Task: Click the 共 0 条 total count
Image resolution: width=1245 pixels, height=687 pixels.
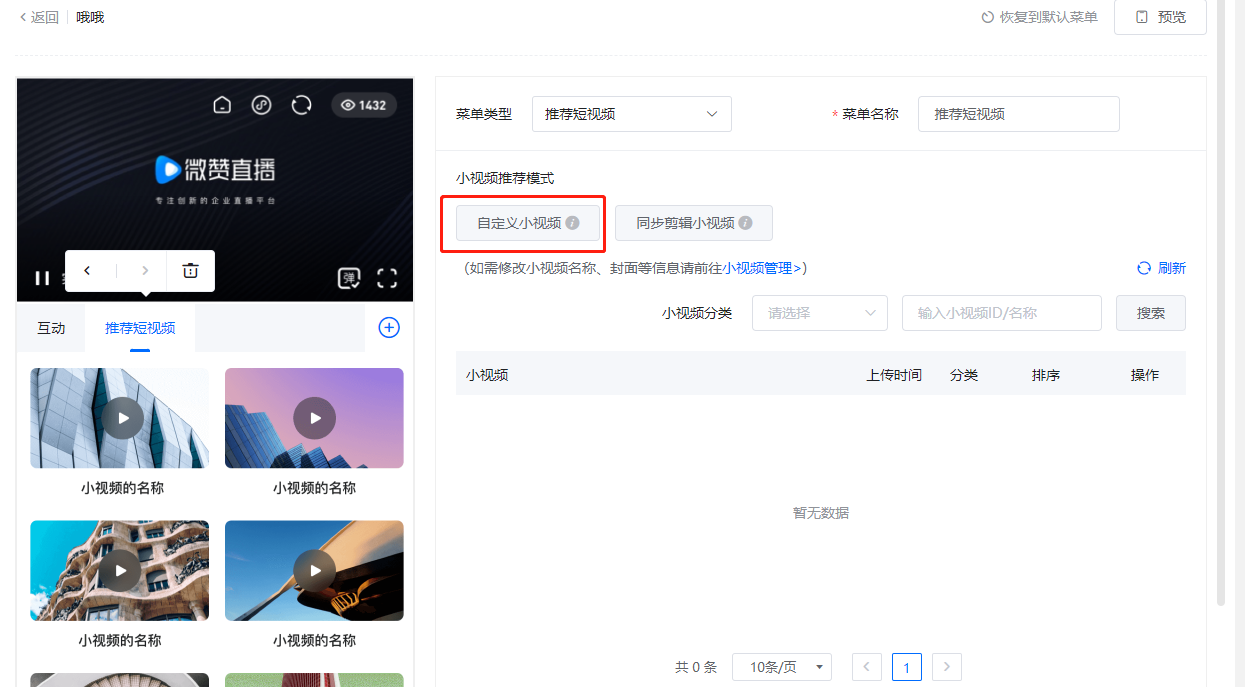Action: 696,667
